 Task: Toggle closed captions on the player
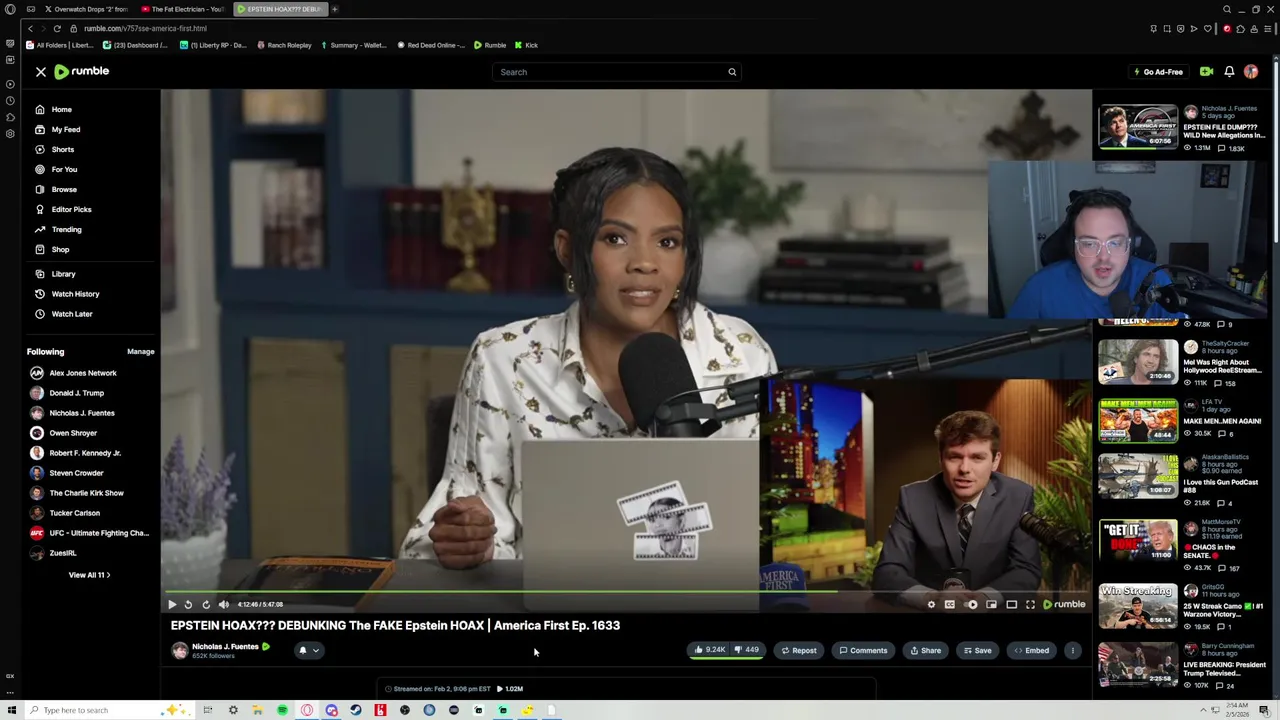950,604
